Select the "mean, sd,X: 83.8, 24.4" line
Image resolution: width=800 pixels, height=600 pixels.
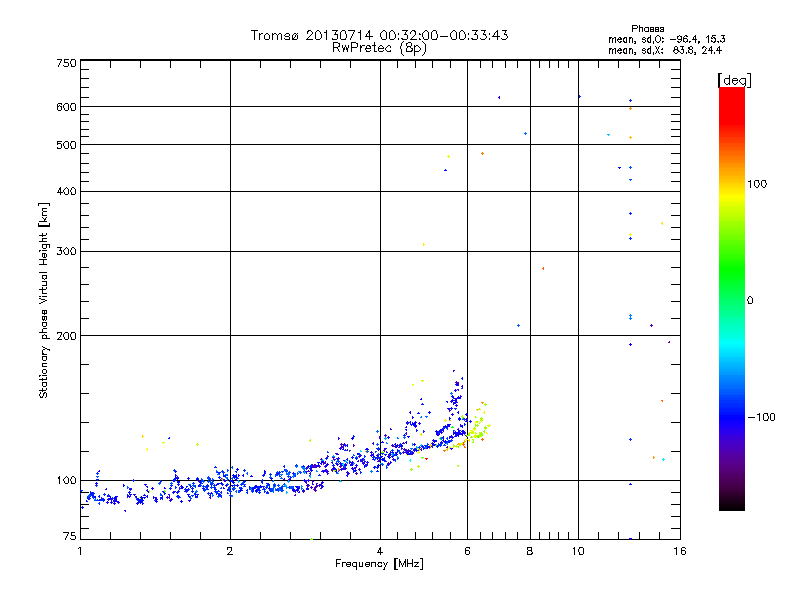coord(665,50)
